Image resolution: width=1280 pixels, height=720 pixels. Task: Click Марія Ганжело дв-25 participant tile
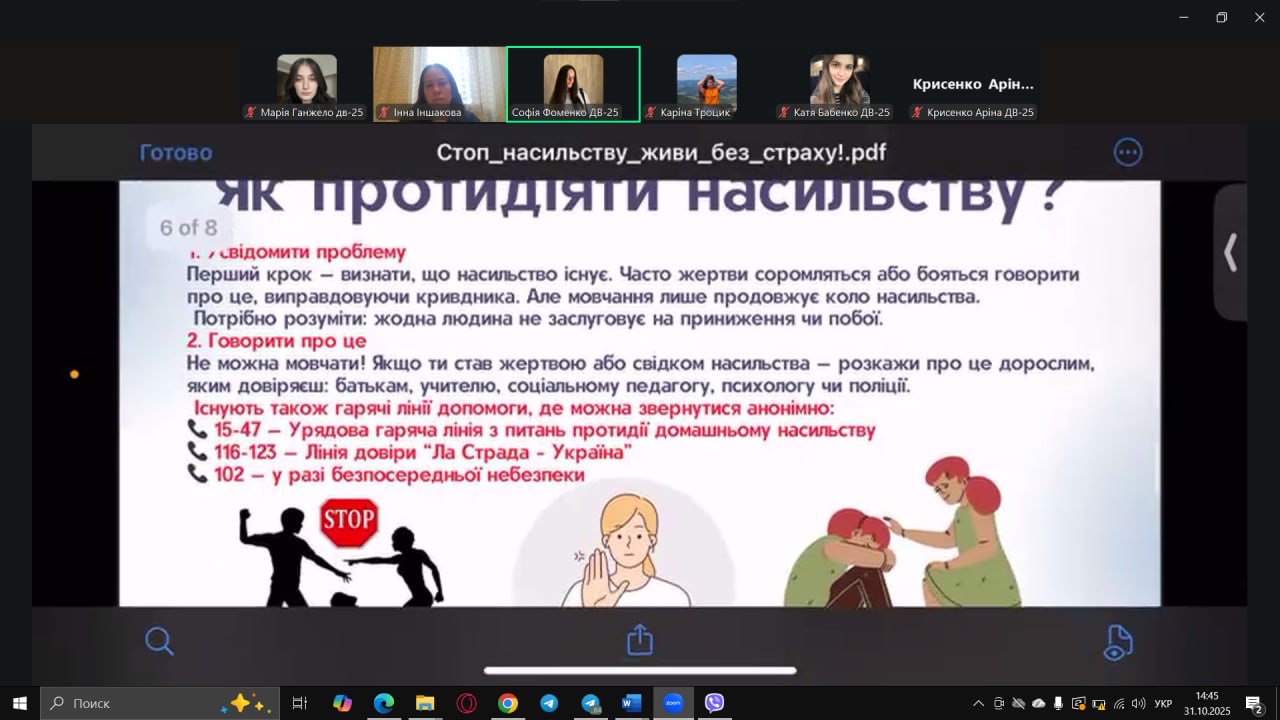click(x=306, y=84)
